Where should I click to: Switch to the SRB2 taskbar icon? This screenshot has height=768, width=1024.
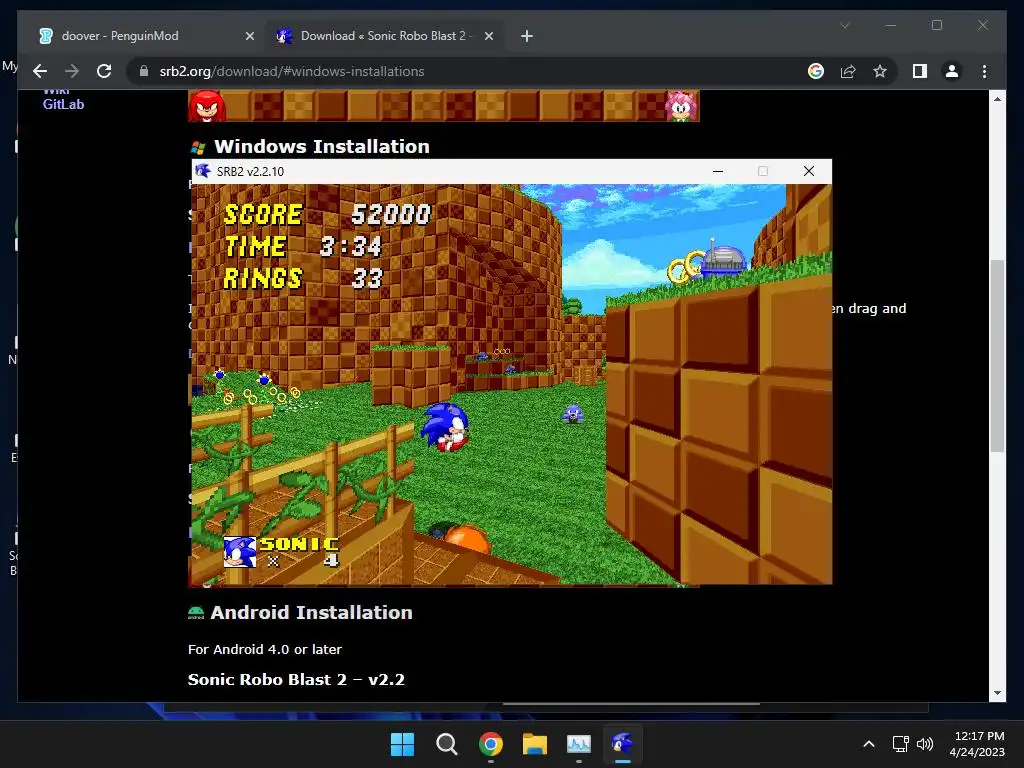622,744
